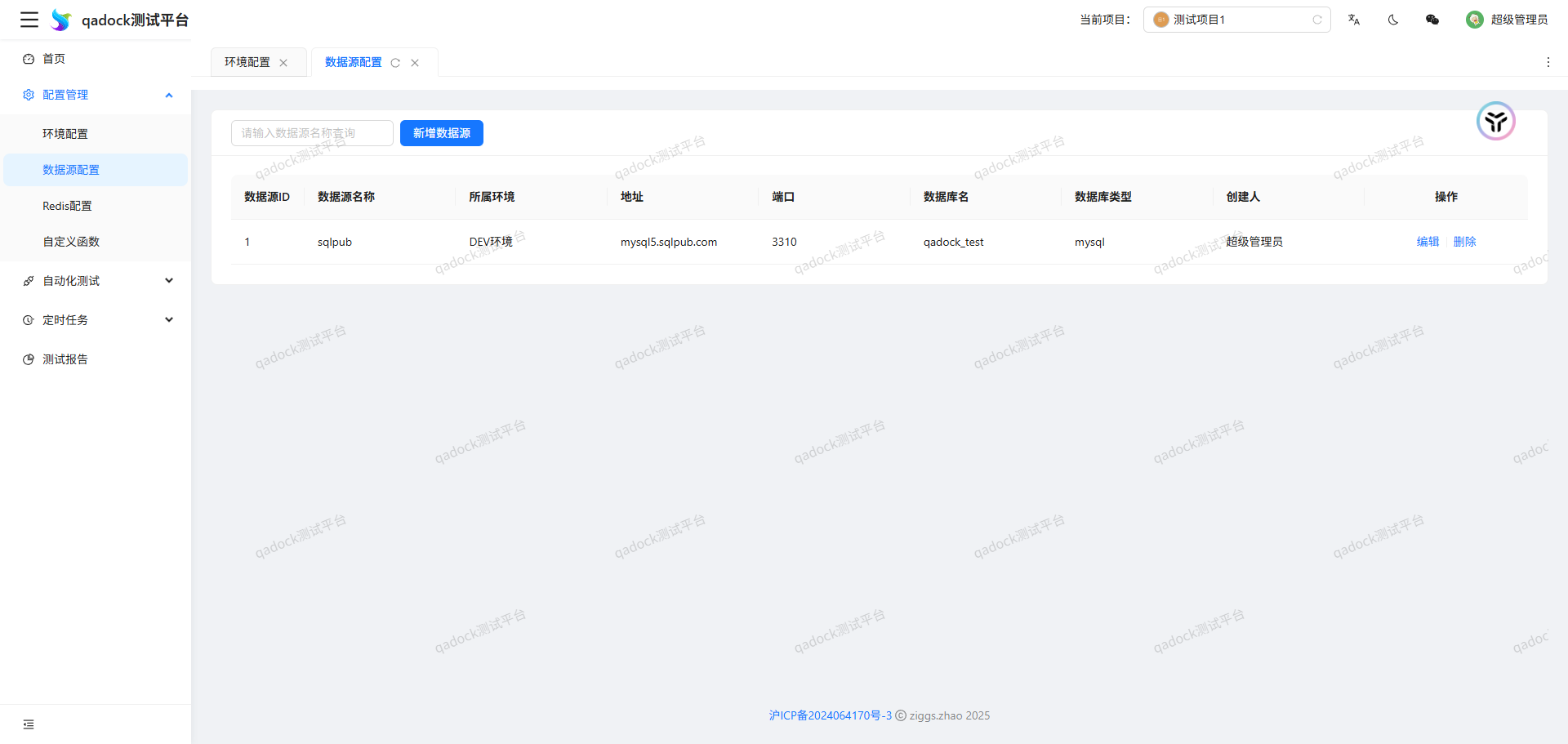Select the 数据源配置 tab
1568x744 pixels.
[354, 62]
